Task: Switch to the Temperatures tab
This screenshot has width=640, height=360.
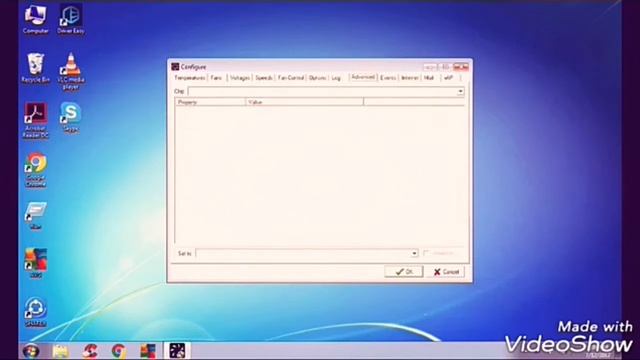Action: [189, 78]
